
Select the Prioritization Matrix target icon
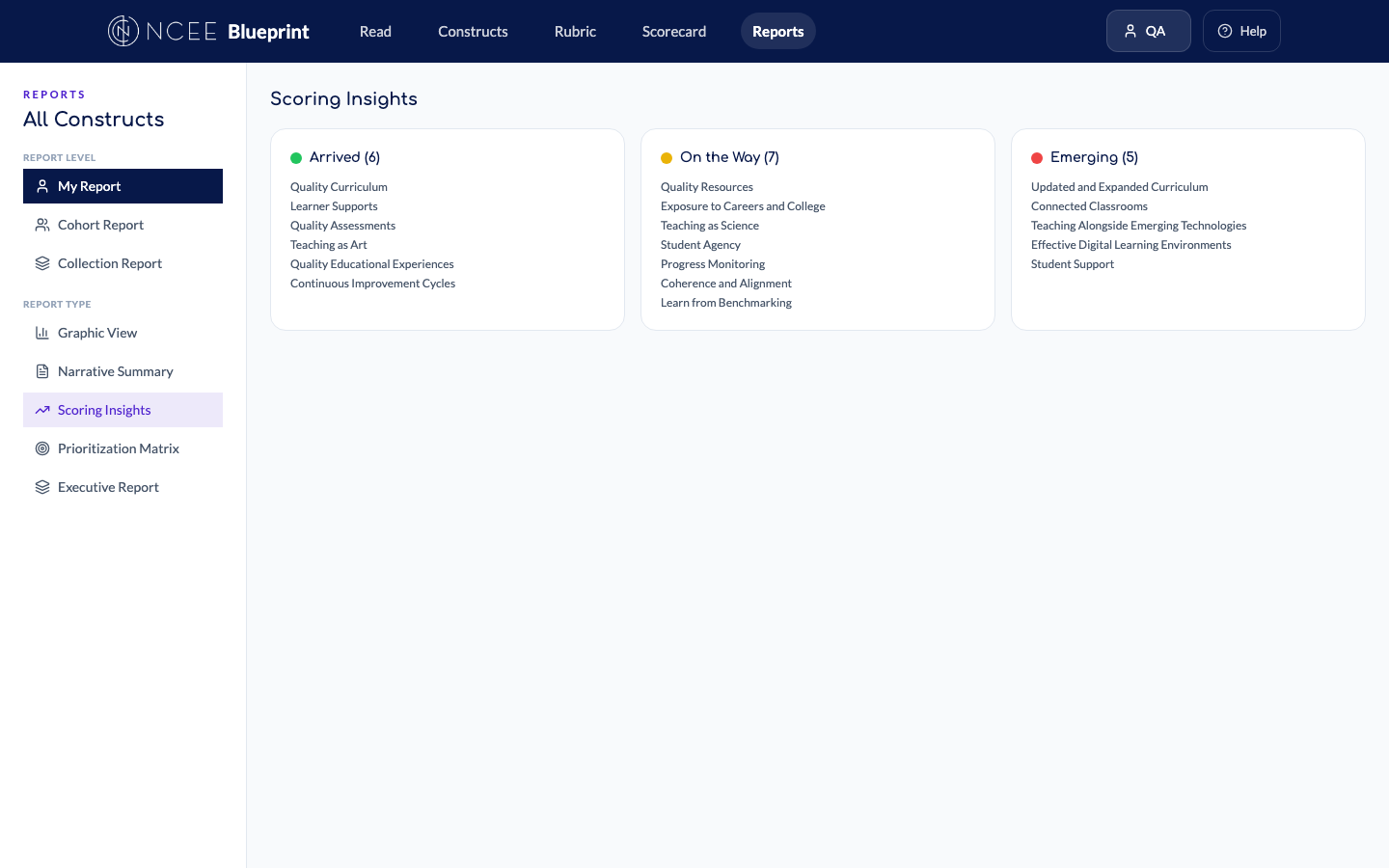[x=41, y=448]
